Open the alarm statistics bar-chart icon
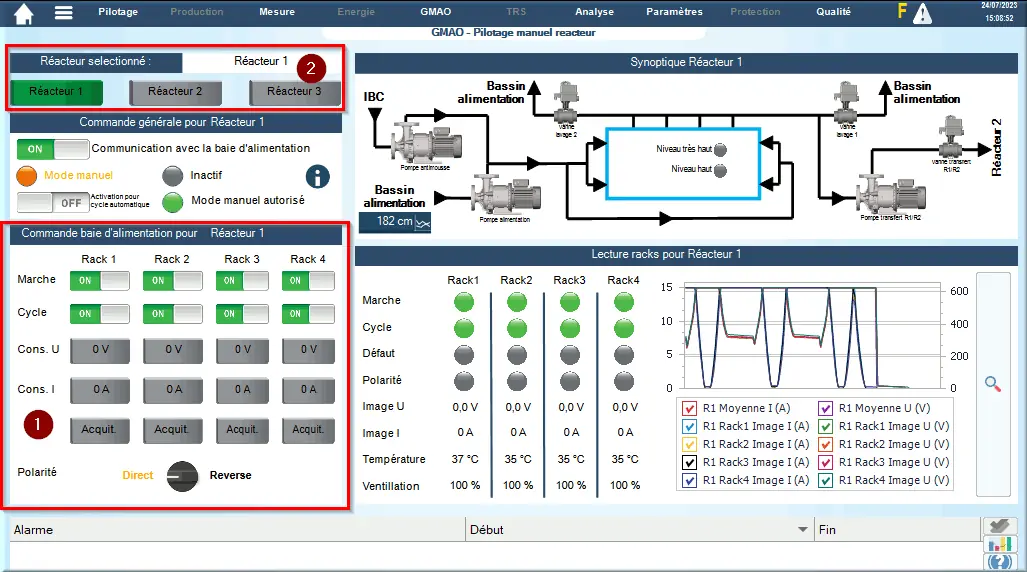 (x=999, y=544)
